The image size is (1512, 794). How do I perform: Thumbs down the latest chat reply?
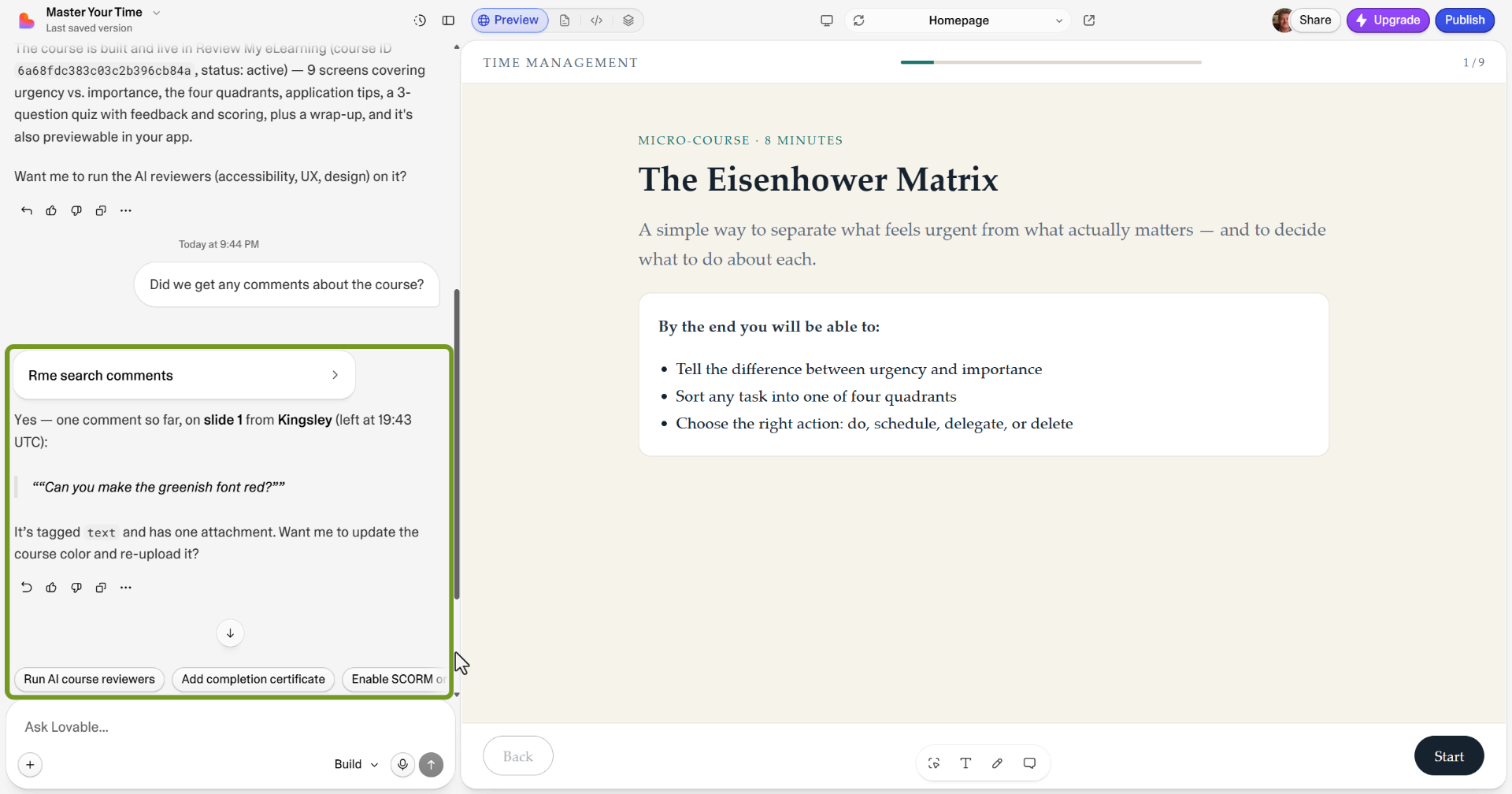click(76, 588)
